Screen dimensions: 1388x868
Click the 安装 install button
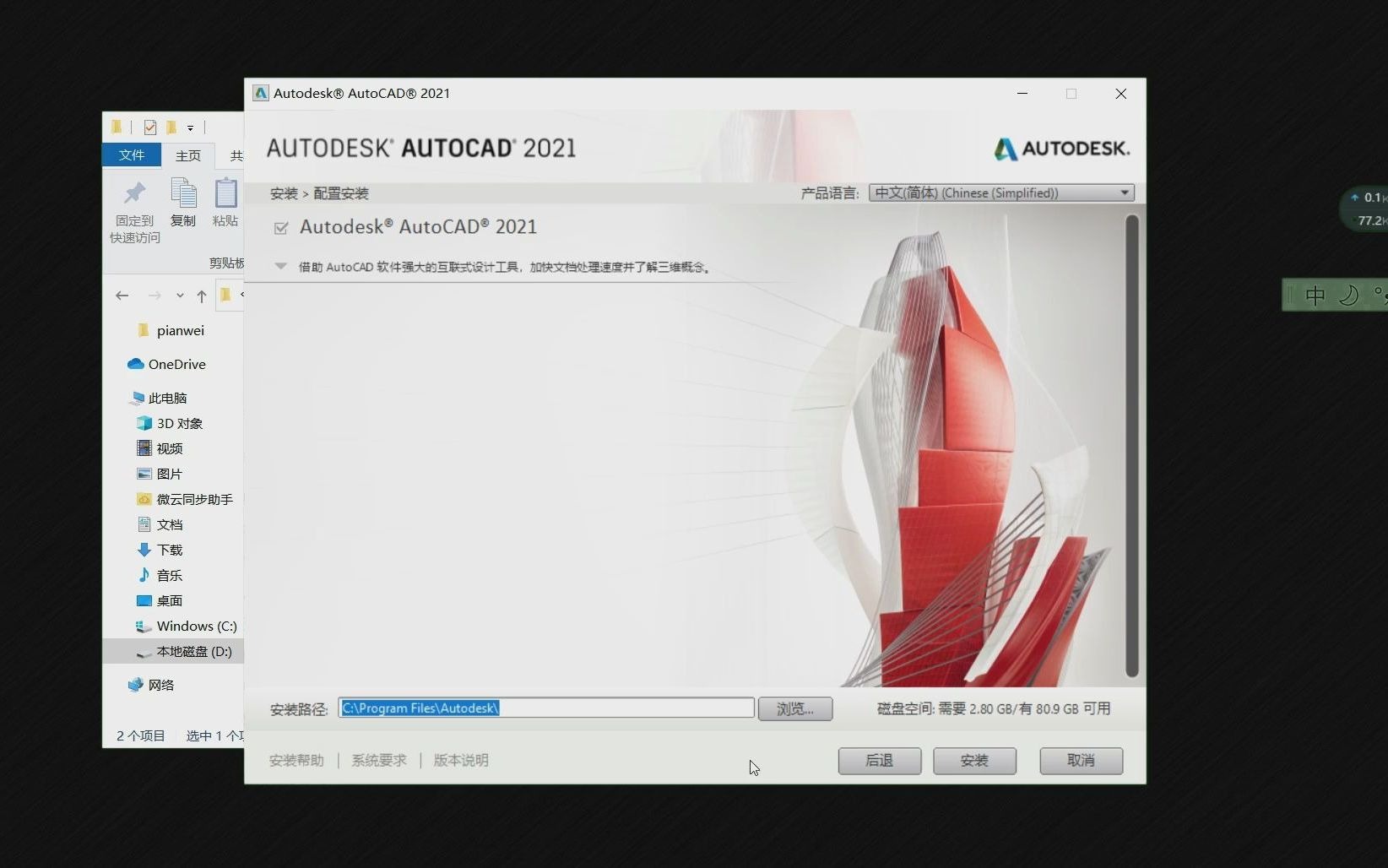tap(974, 761)
